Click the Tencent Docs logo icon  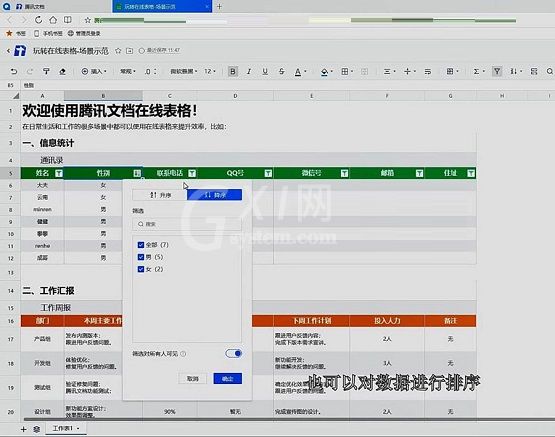tap(20, 51)
